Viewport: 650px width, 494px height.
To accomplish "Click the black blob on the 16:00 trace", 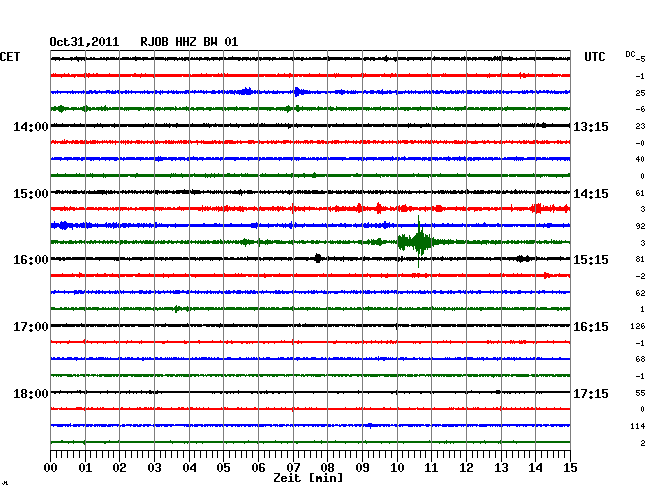I will [318, 258].
